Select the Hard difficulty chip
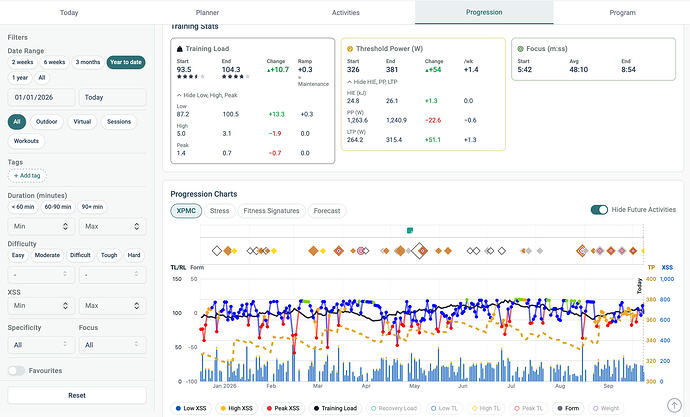690x417 pixels. (134, 255)
